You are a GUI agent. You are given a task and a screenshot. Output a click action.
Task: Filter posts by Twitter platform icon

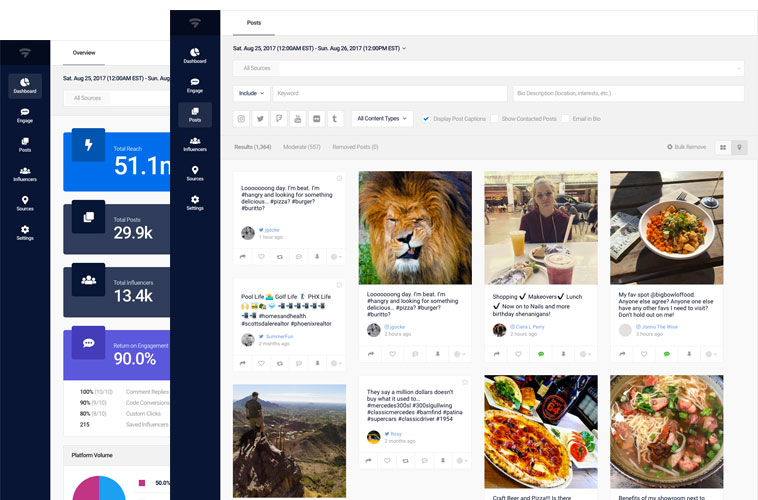pos(260,118)
